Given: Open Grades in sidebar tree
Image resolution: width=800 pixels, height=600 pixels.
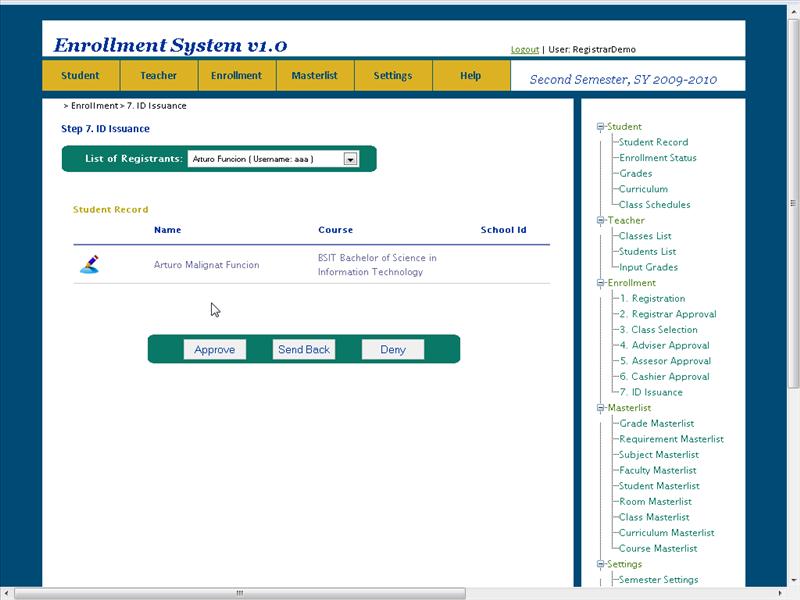Looking at the screenshot, I should coord(636,173).
